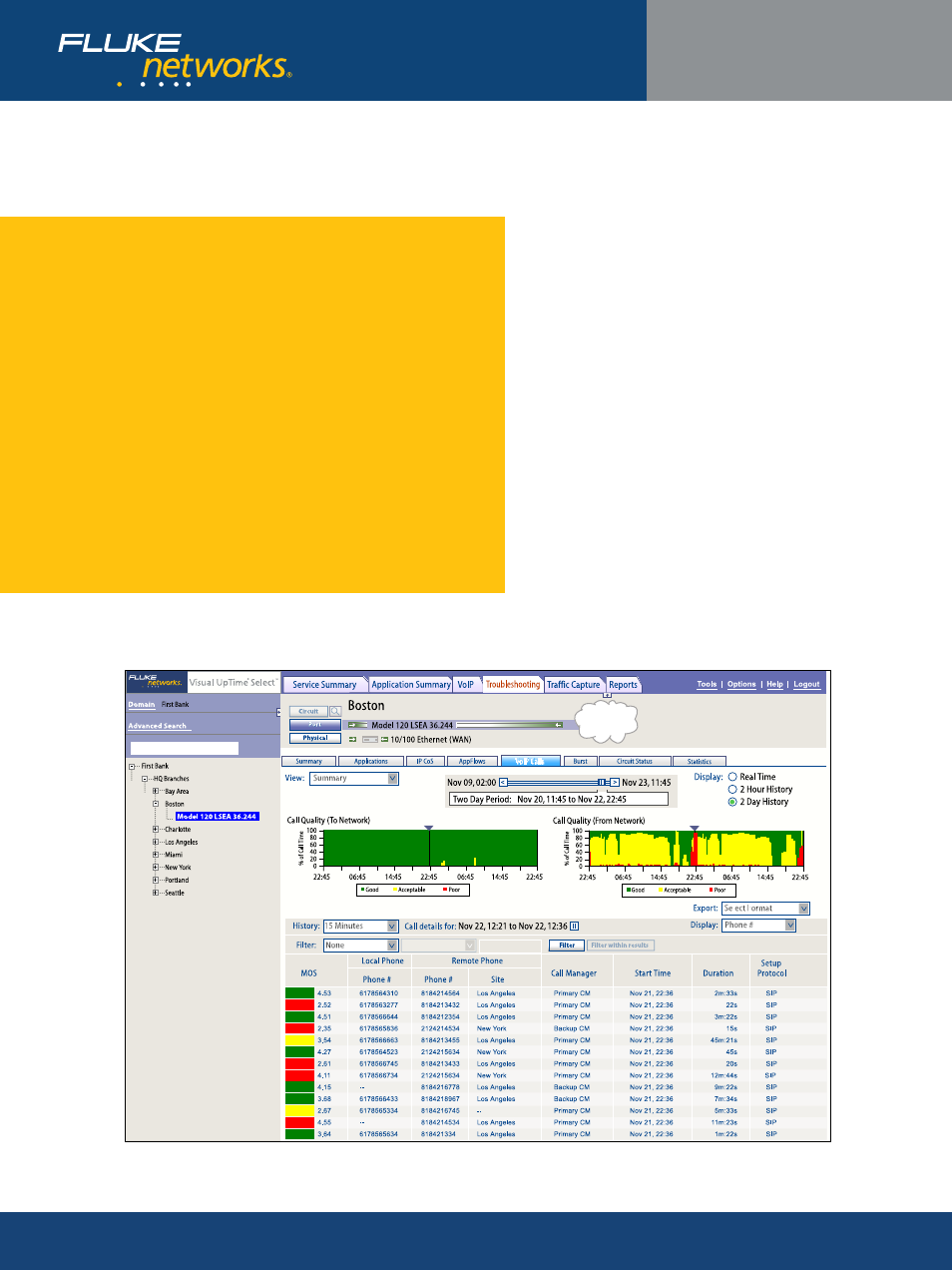Click the Fluke Networks logo in application header

(x=155, y=681)
